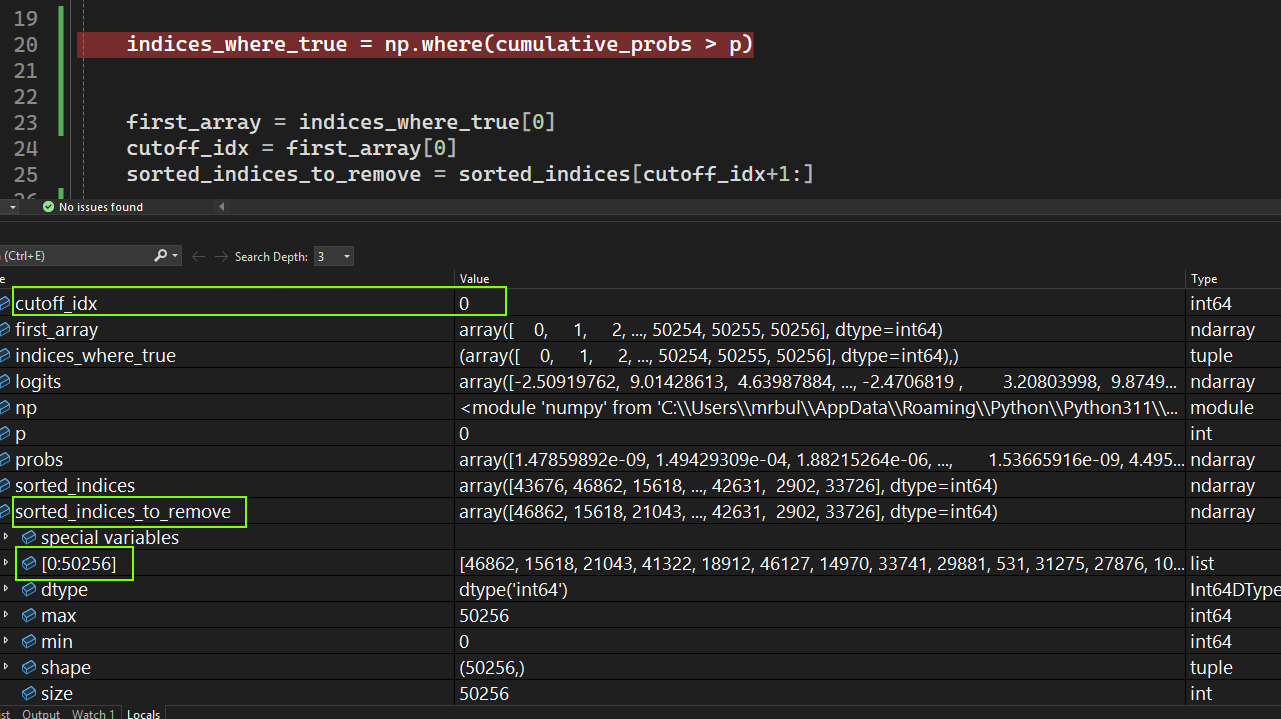
Task: Click the scroll-left arrow of the editor scrollbar
Action: [222, 207]
